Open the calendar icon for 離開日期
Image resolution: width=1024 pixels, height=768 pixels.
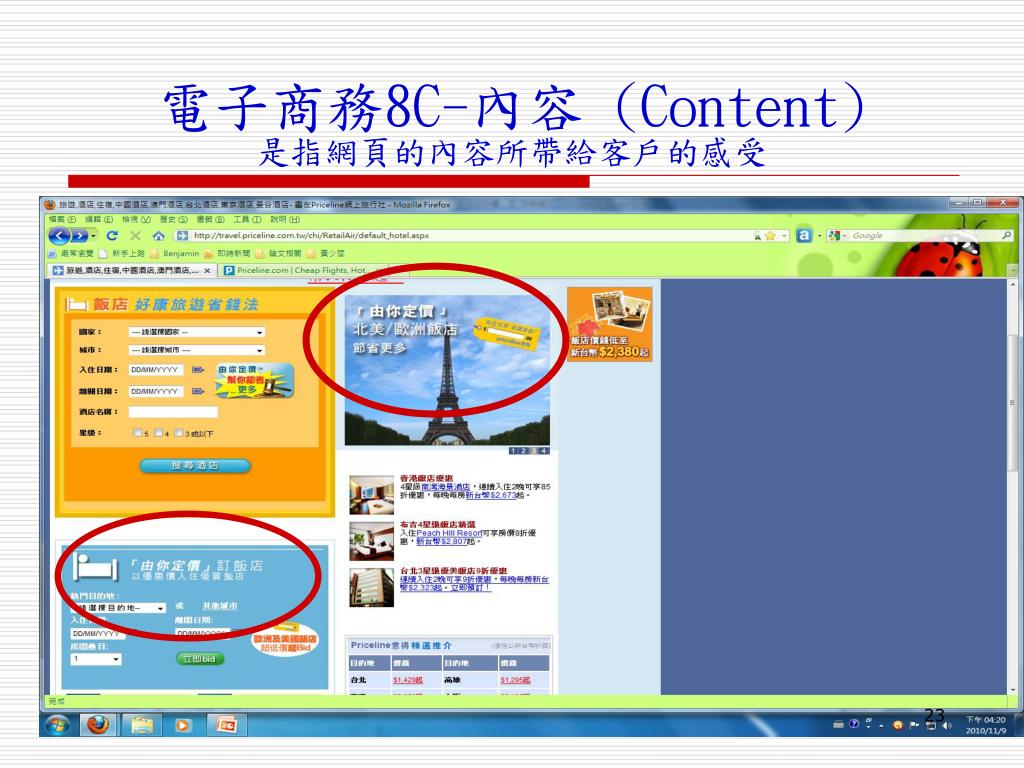(x=198, y=392)
